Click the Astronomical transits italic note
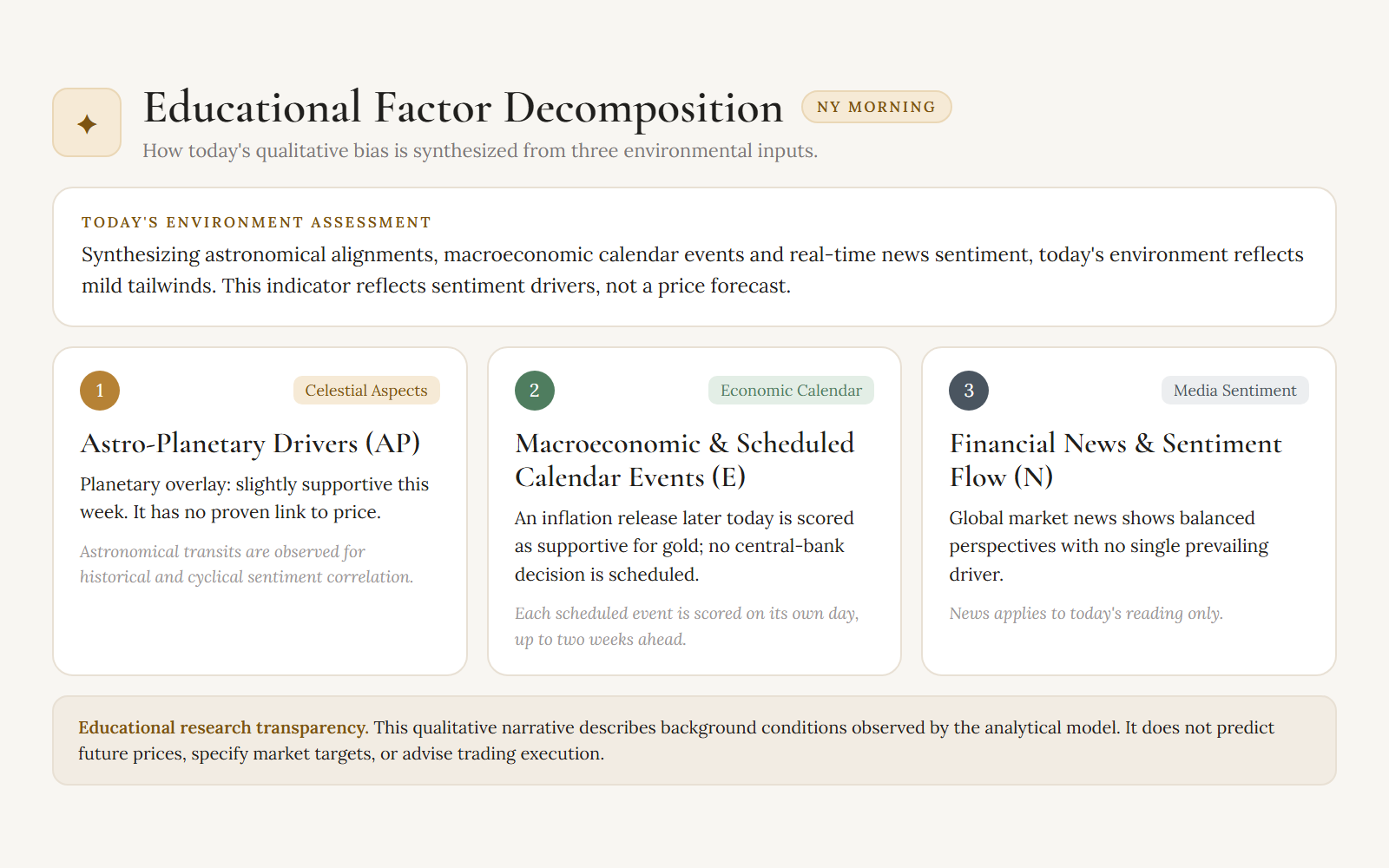Screen dimensions: 1389x868 247,564
